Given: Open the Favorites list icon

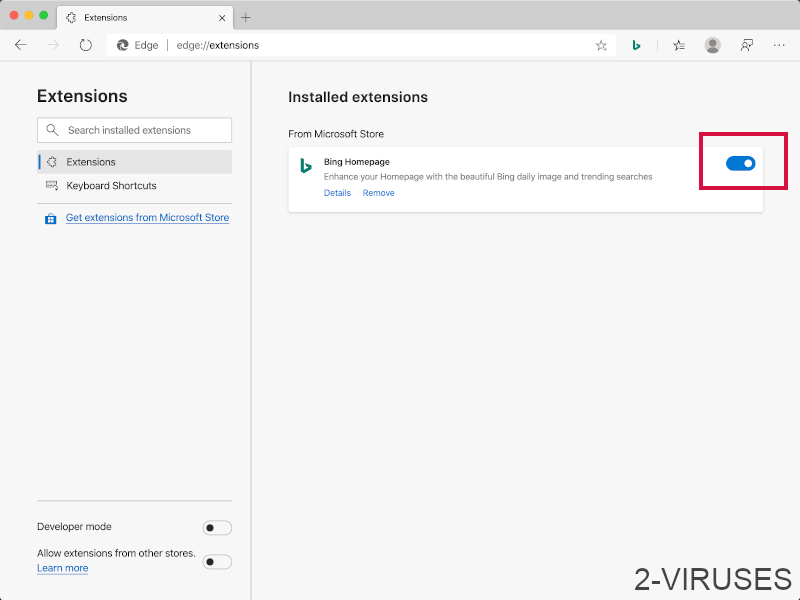Looking at the screenshot, I should [679, 45].
